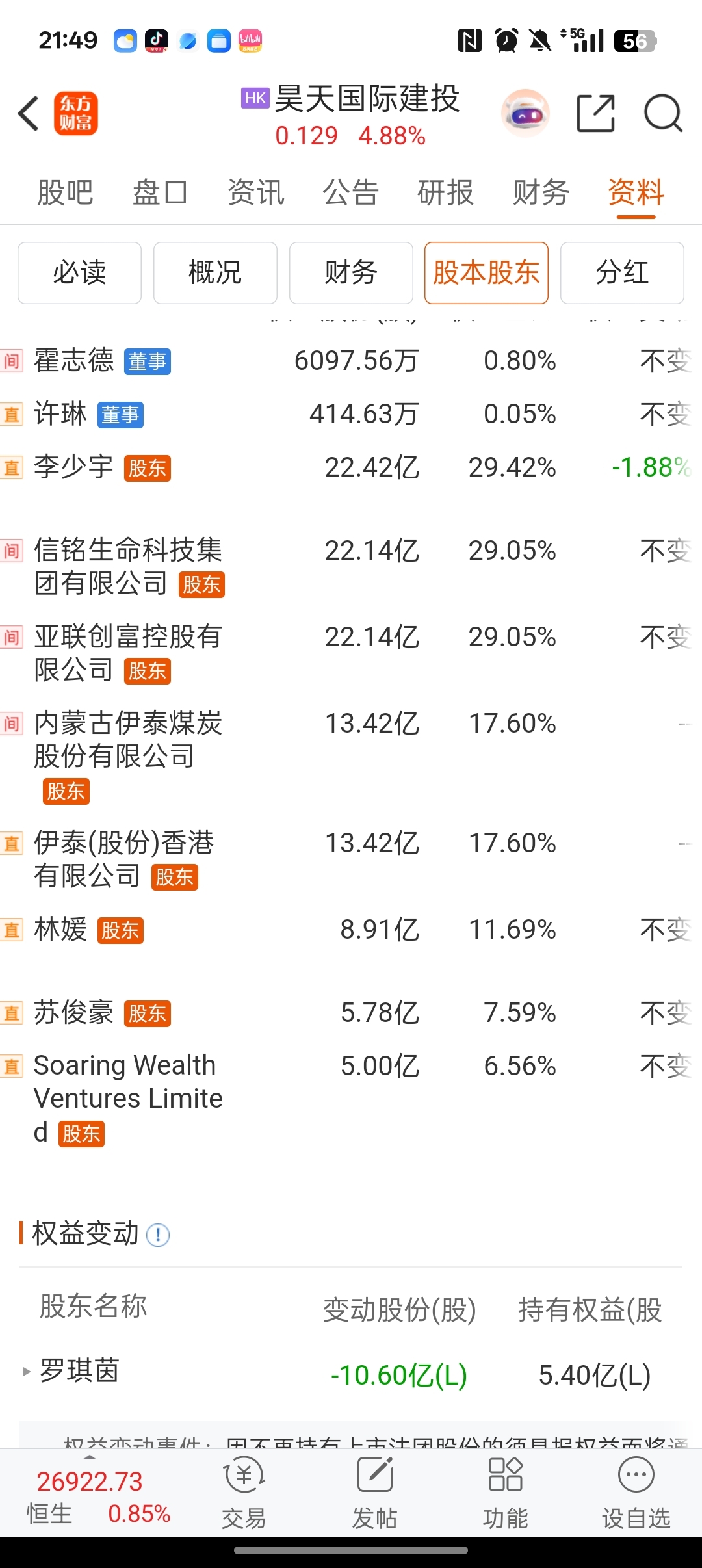Expand the 罗琪茵 row triangle
The width and height of the screenshot is (702, 1568).
27,1372
